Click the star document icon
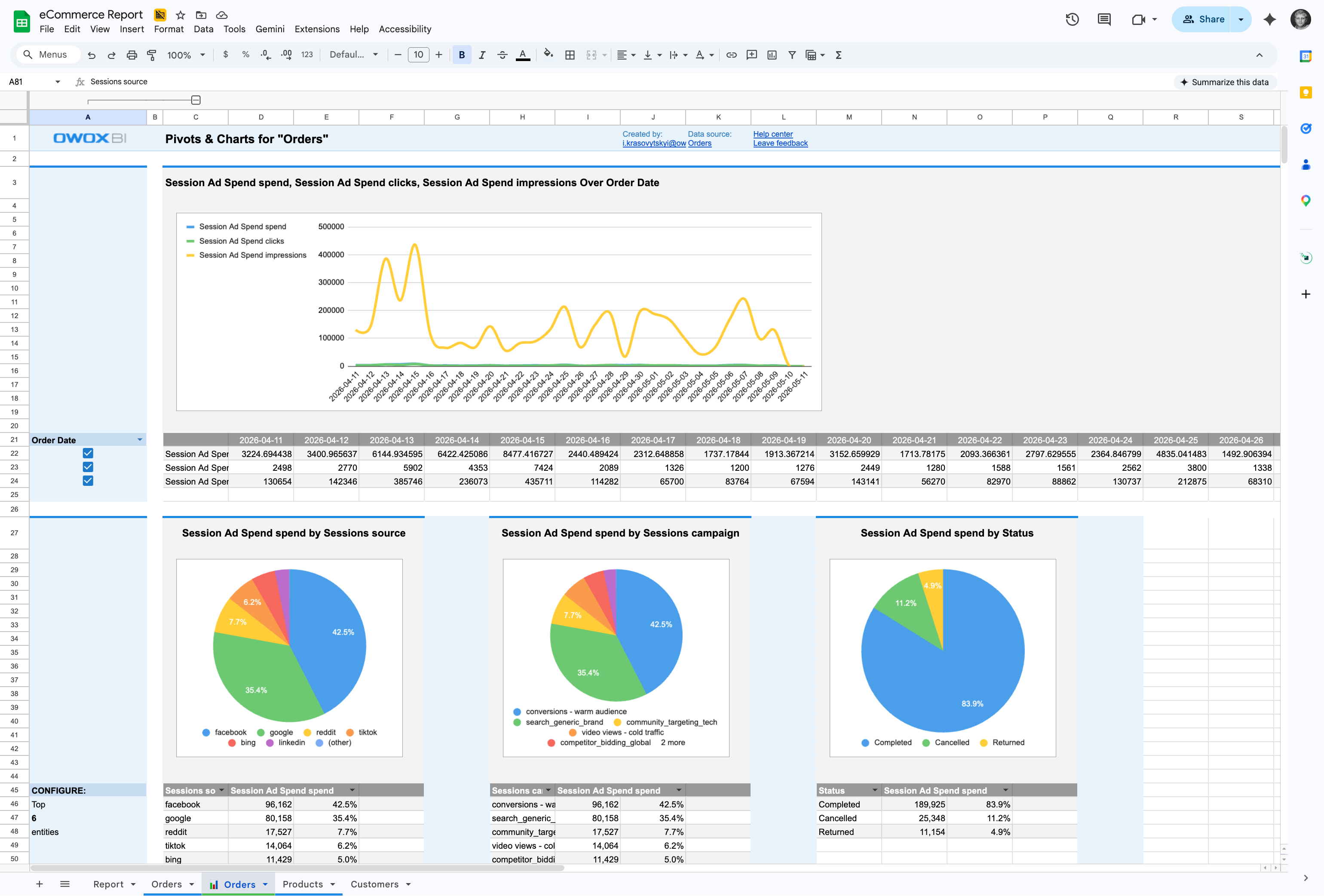 pyautogui.click(x=181, y=15)
